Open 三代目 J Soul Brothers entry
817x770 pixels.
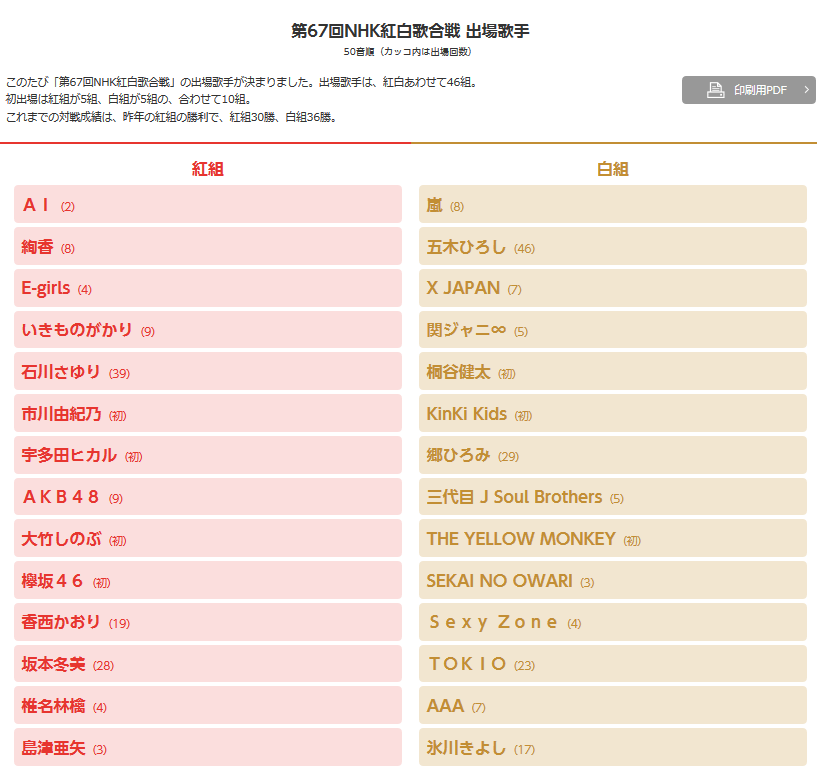click(613, 497)
